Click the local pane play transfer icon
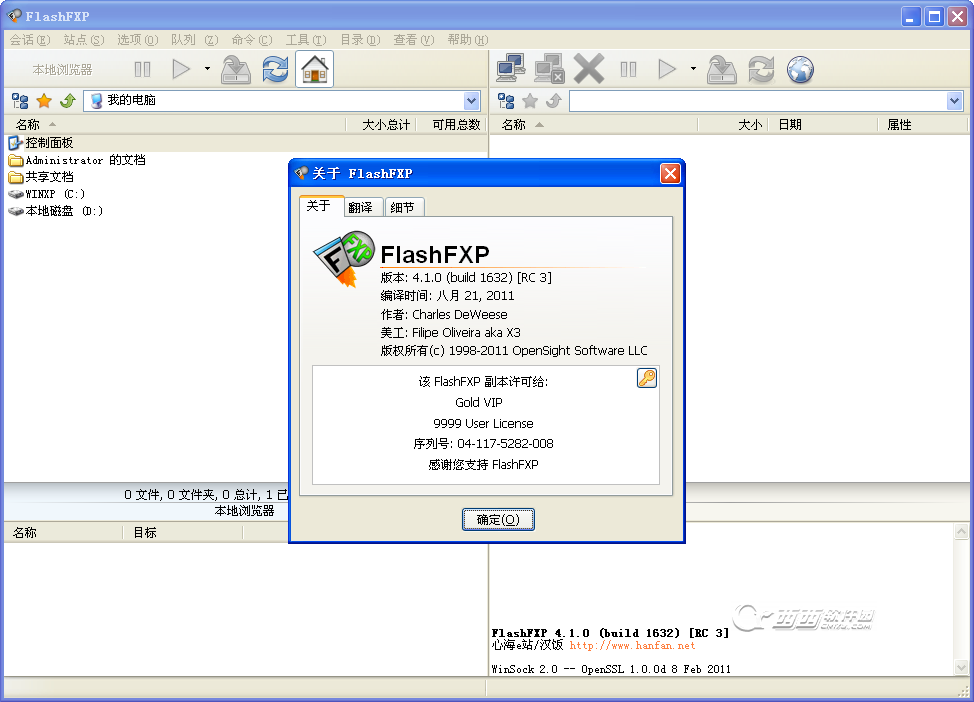This screenshot has width=974, height=702. tap(181, 69)
